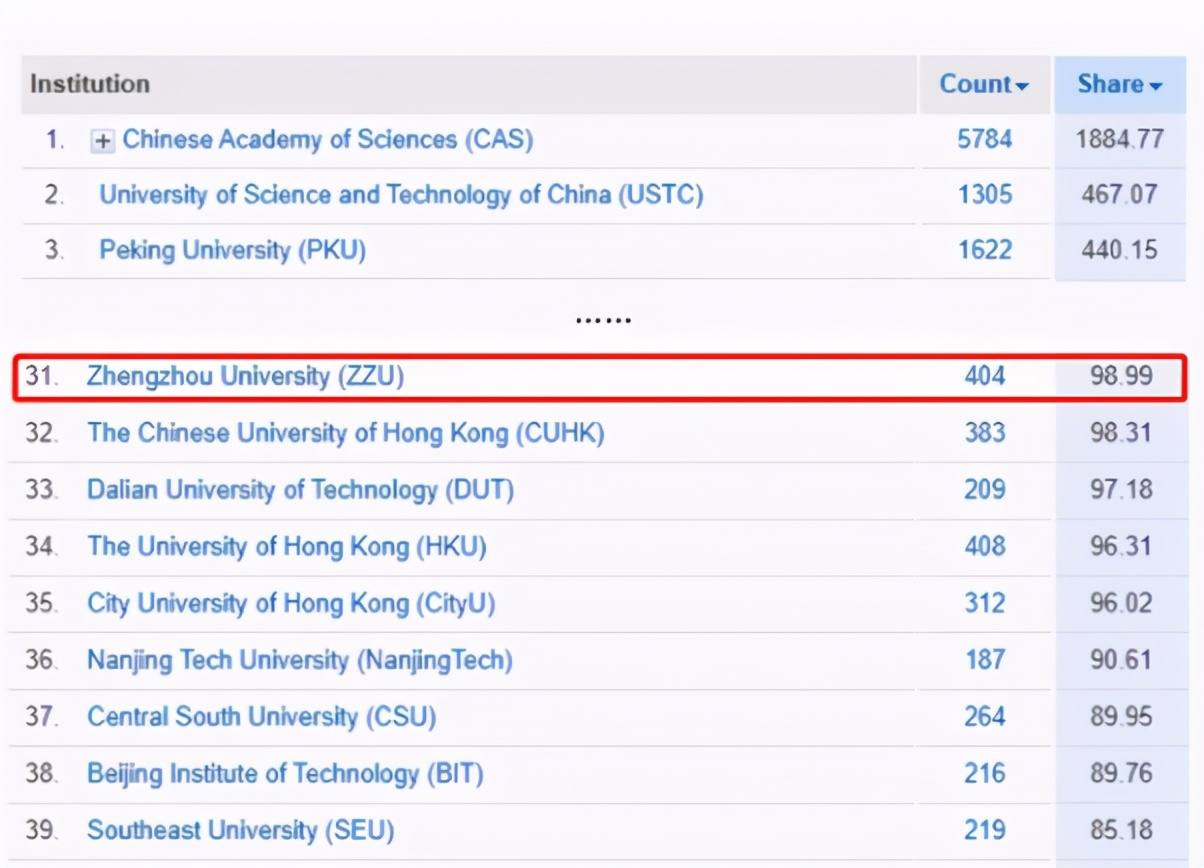Expand the Chinese Academy of Sciences entry
The height and width of the screenshot is (868, 1204).
point(100,140)
